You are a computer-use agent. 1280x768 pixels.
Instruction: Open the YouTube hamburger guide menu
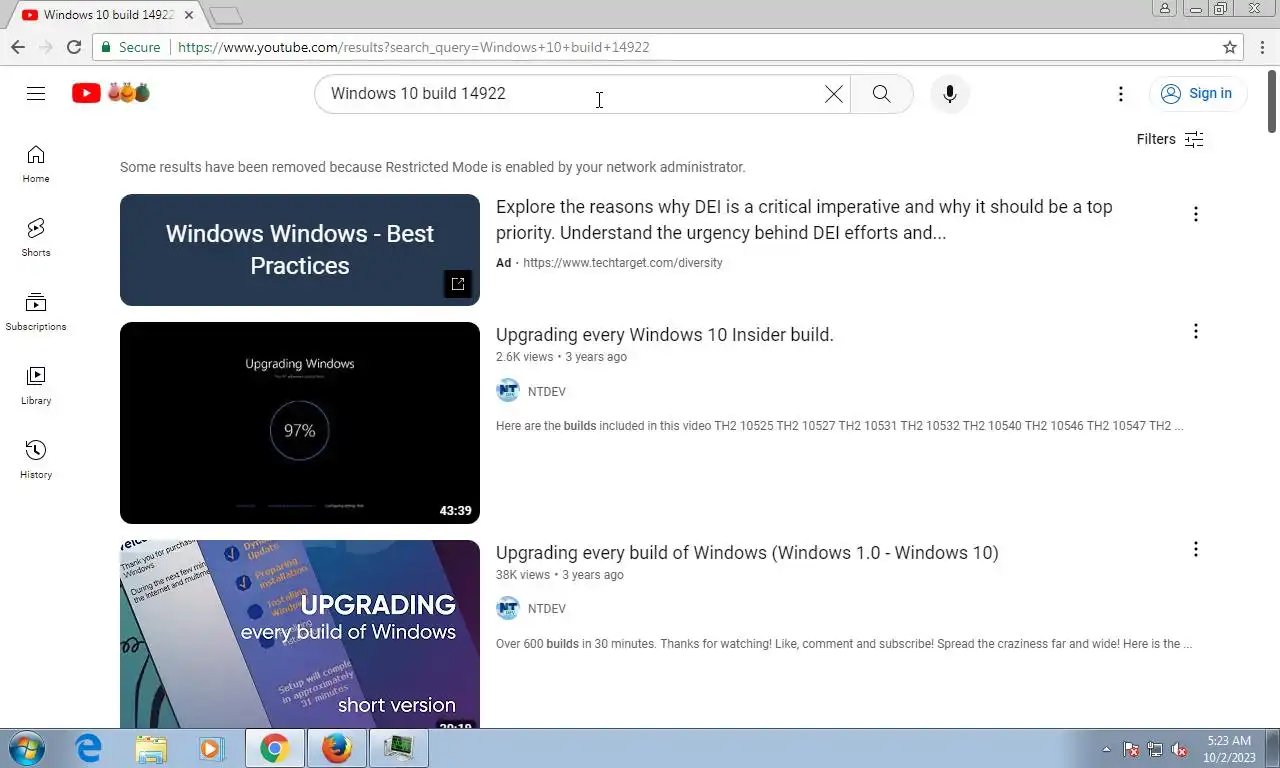[36, 93]
